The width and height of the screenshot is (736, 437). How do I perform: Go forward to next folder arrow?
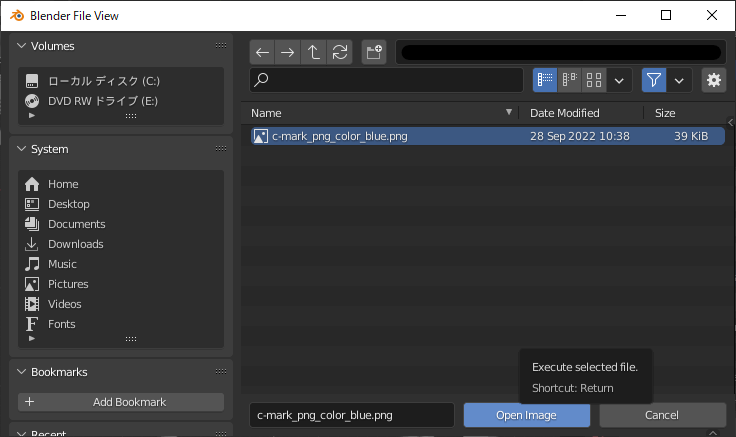(288, 52)
